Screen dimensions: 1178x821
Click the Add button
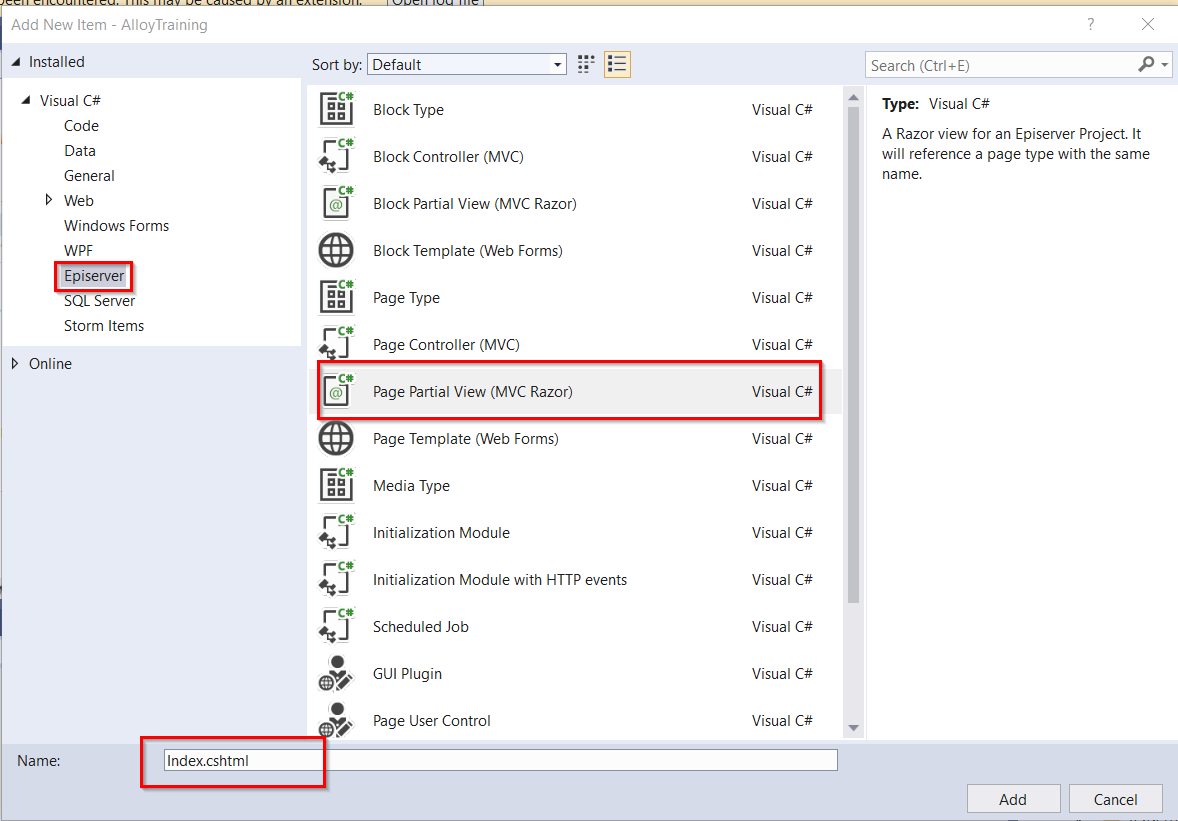(x=1012, y=799)
